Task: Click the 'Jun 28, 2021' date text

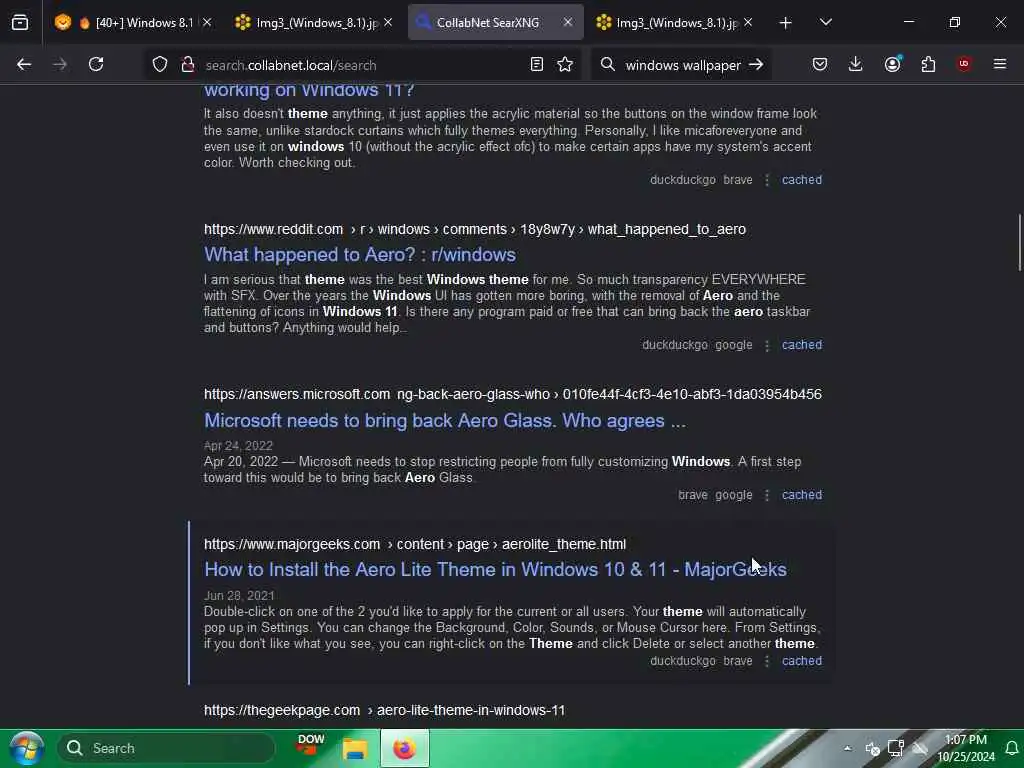Action: 239,596
